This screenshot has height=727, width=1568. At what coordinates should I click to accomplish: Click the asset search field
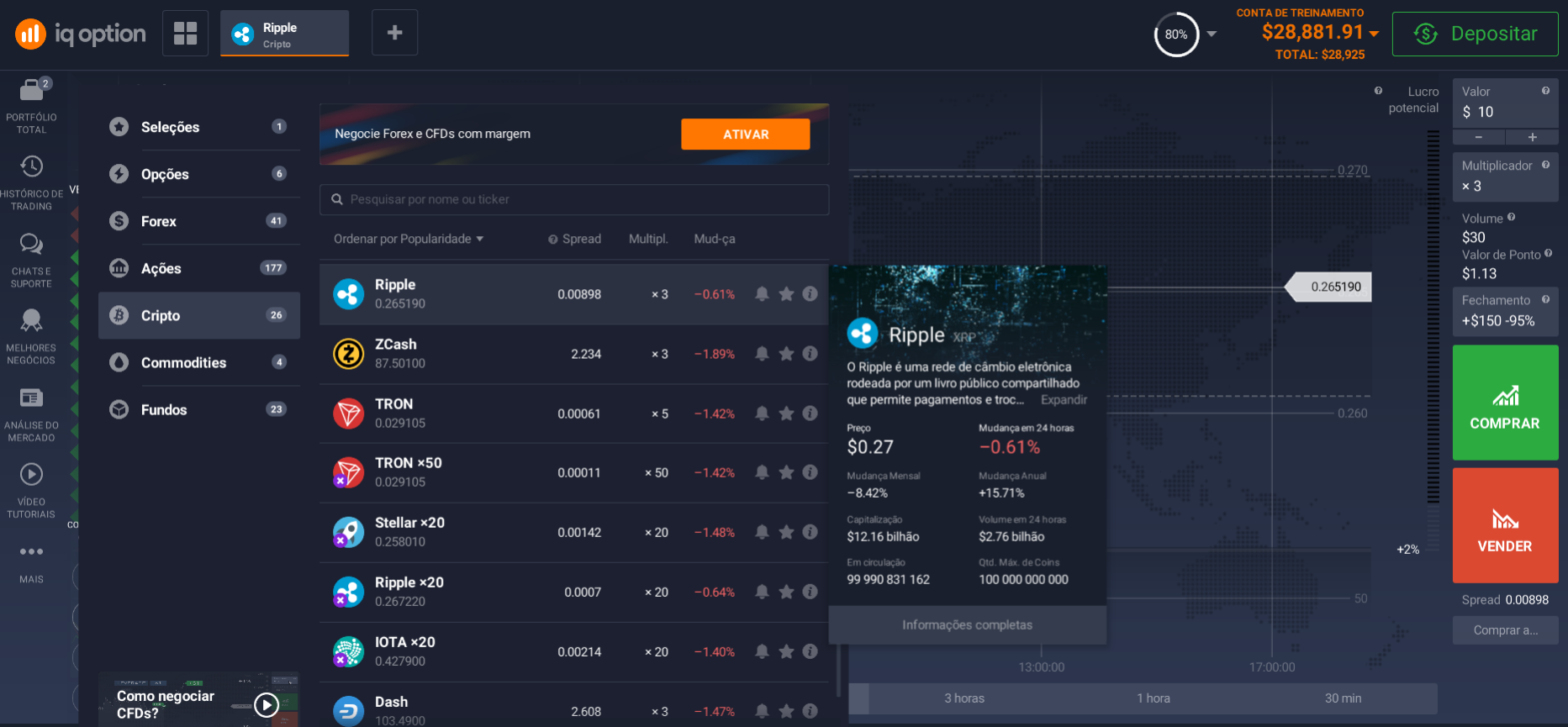[x=574, y=199]
